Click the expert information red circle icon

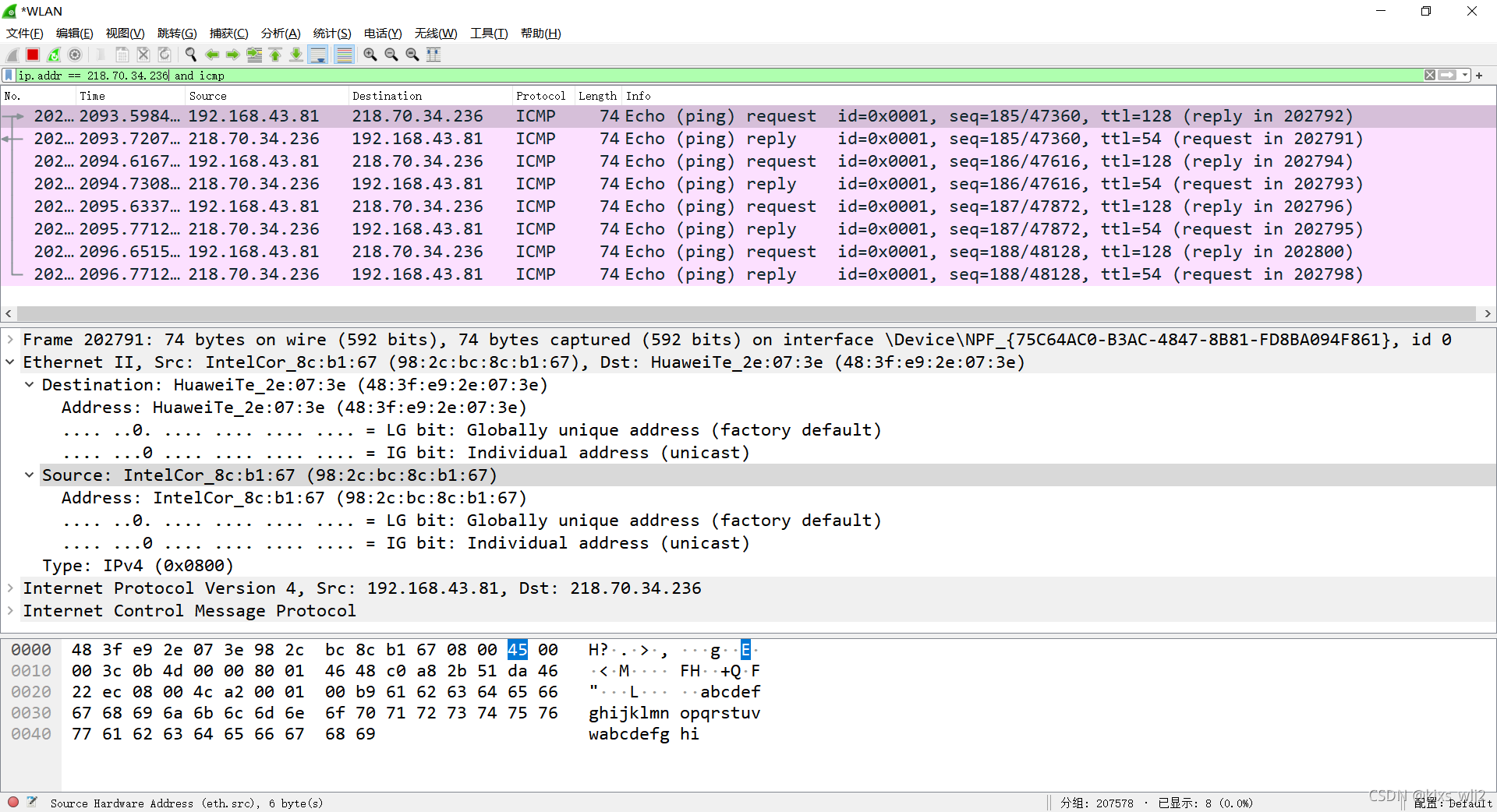click(13, 802)
